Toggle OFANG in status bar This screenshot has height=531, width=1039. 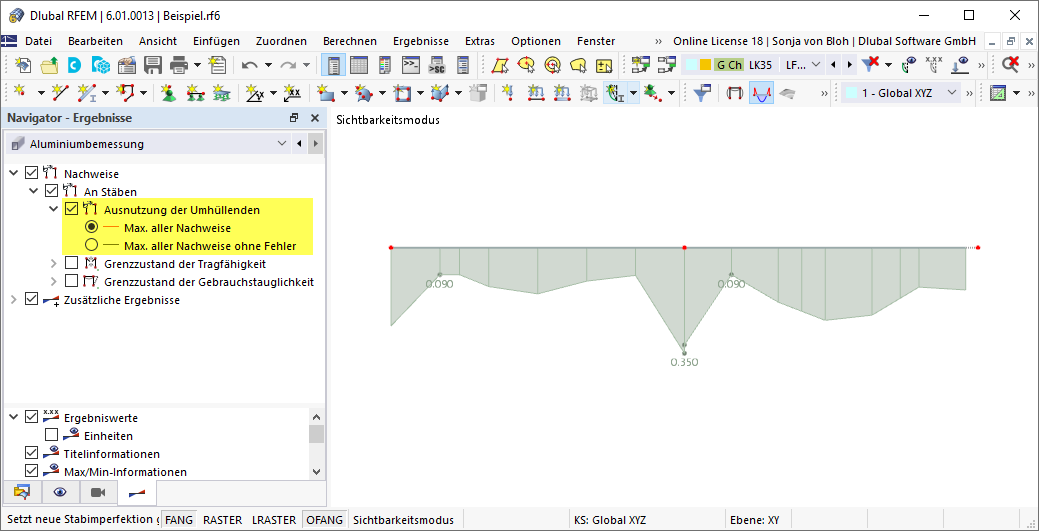pos(325,520)
